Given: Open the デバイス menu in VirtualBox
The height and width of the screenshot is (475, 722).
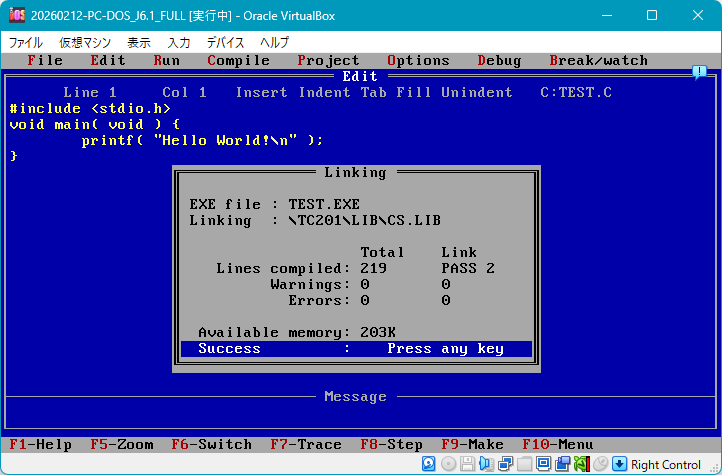Looking at the screenshot, I should coord(225,43).
